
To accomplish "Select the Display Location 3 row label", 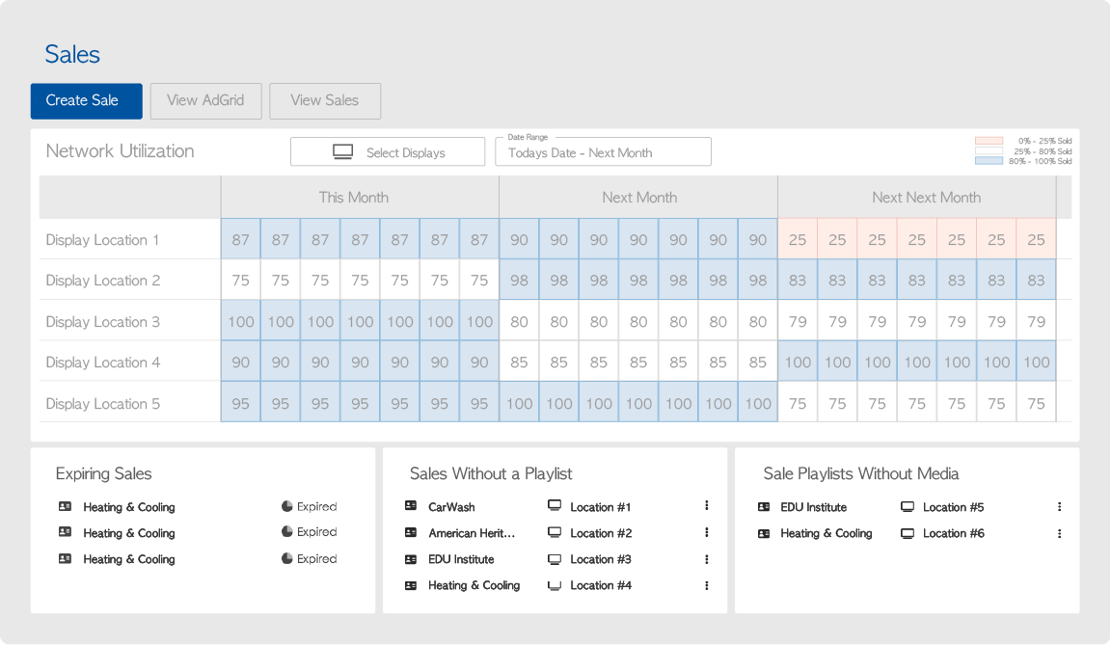I will pos(103,322).
